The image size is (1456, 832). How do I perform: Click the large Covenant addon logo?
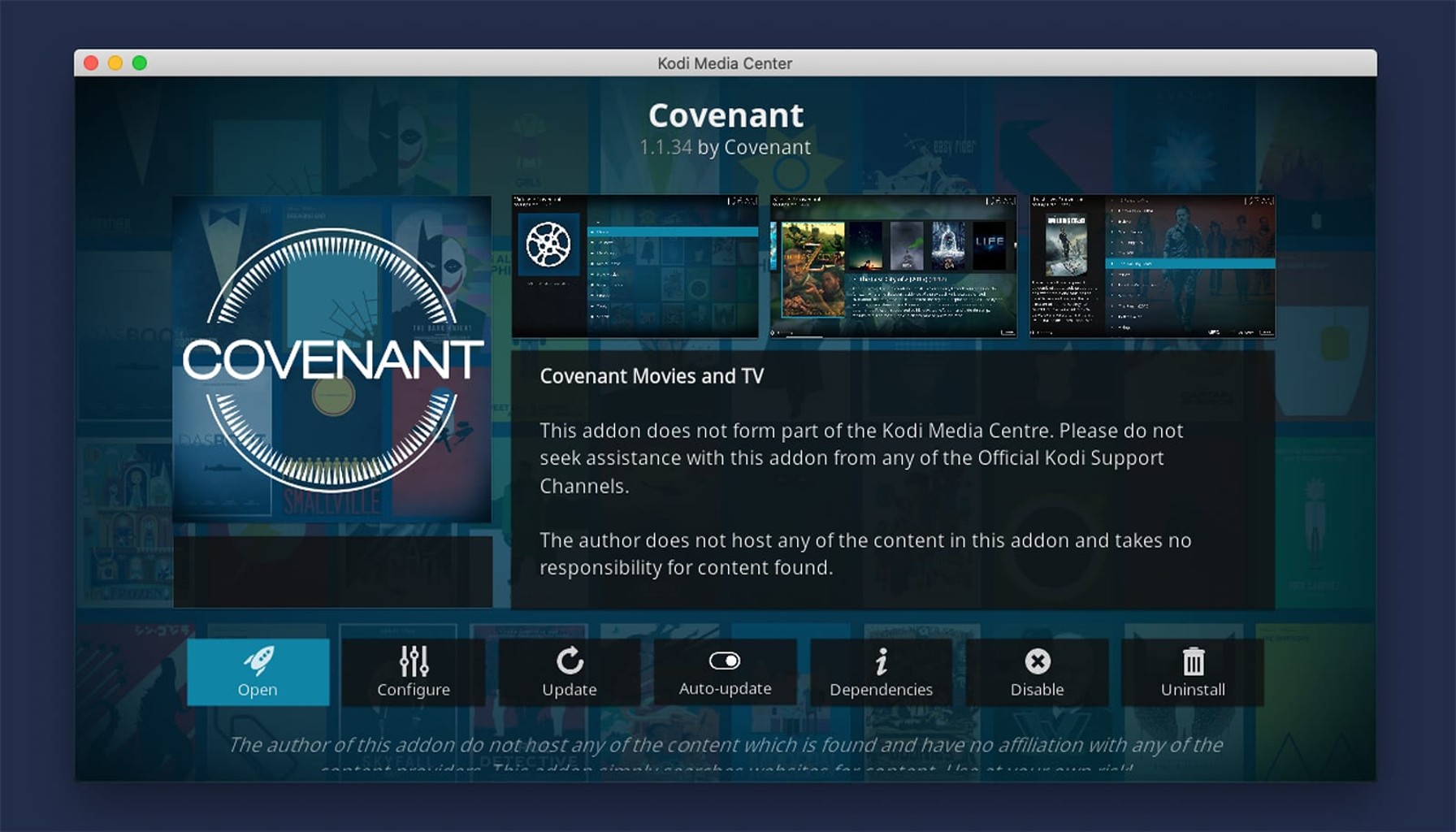coord(332,359)
